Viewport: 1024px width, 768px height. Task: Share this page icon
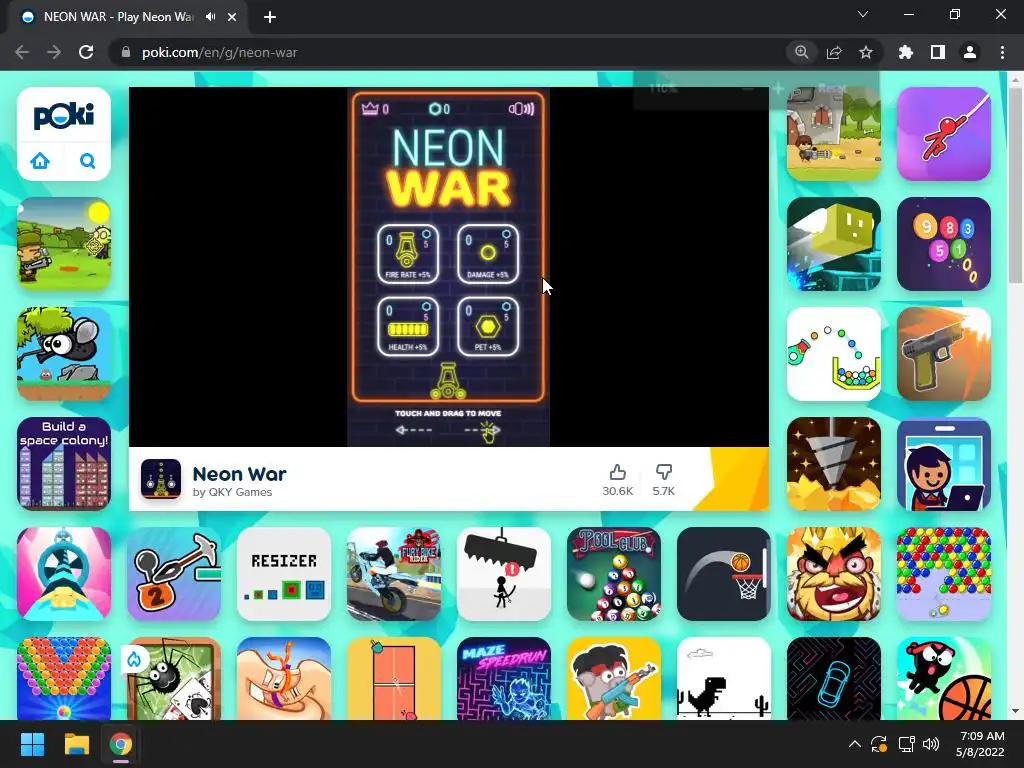point(834,52)
